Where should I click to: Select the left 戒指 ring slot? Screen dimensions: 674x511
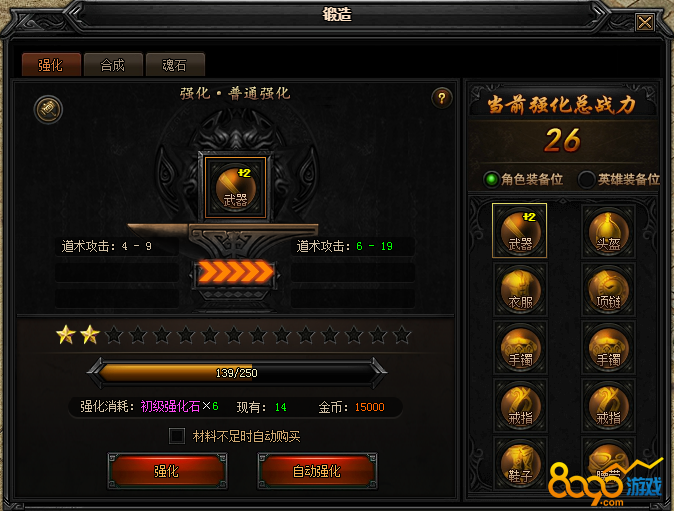520,405
